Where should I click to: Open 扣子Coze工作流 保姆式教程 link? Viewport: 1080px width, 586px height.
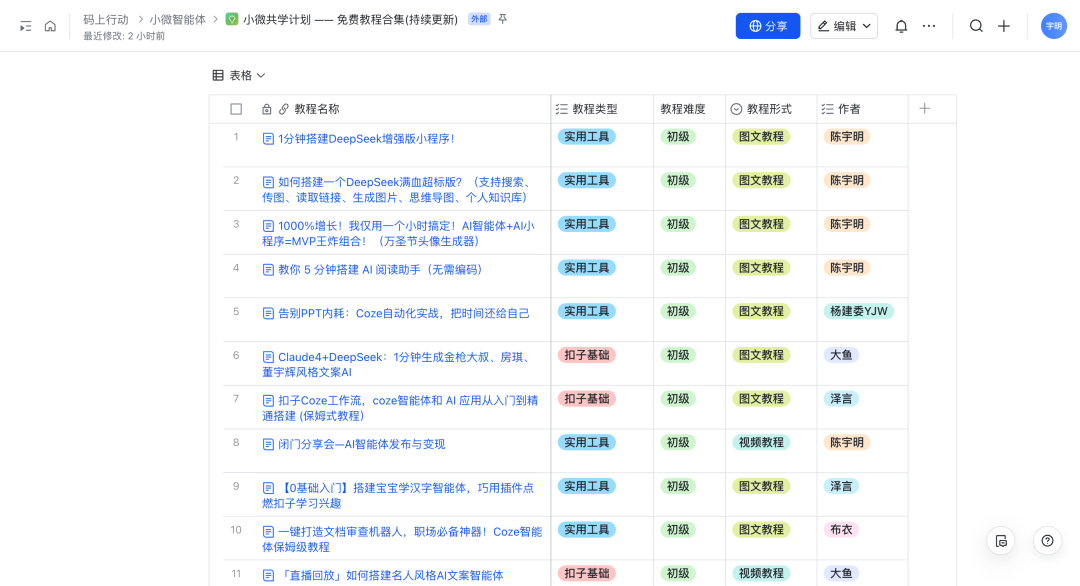point(400,408)
